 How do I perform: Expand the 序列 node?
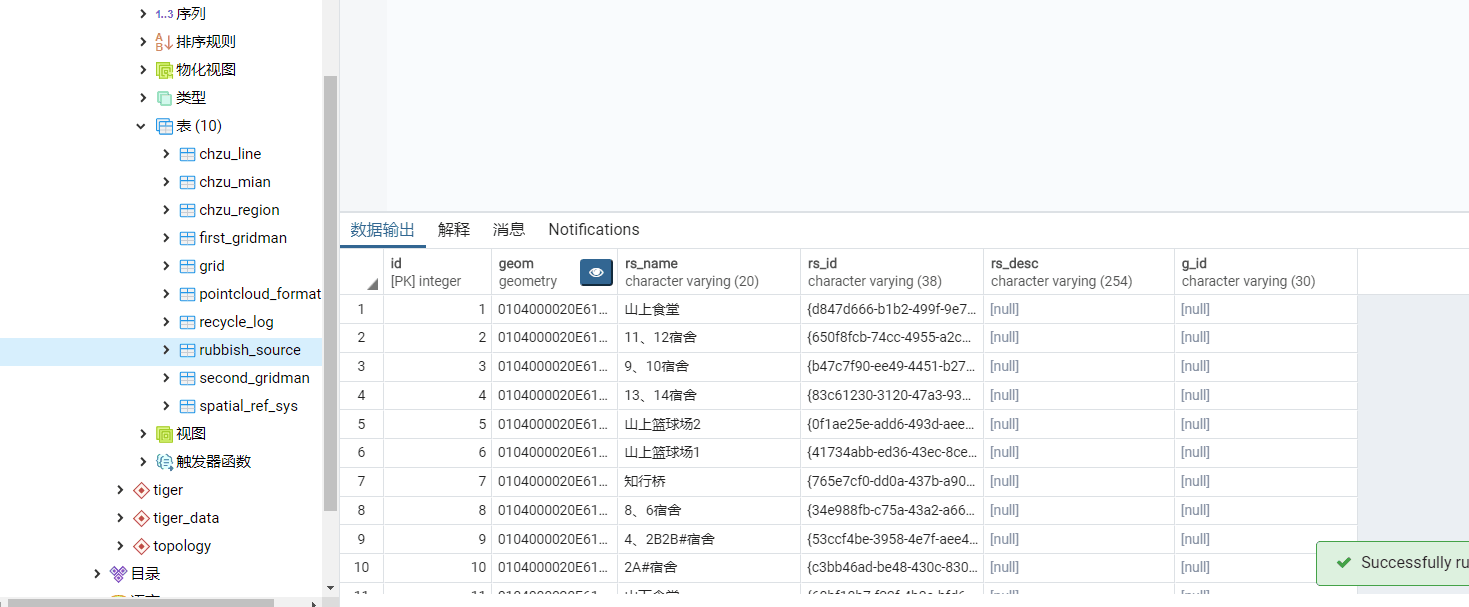[142, 14]
